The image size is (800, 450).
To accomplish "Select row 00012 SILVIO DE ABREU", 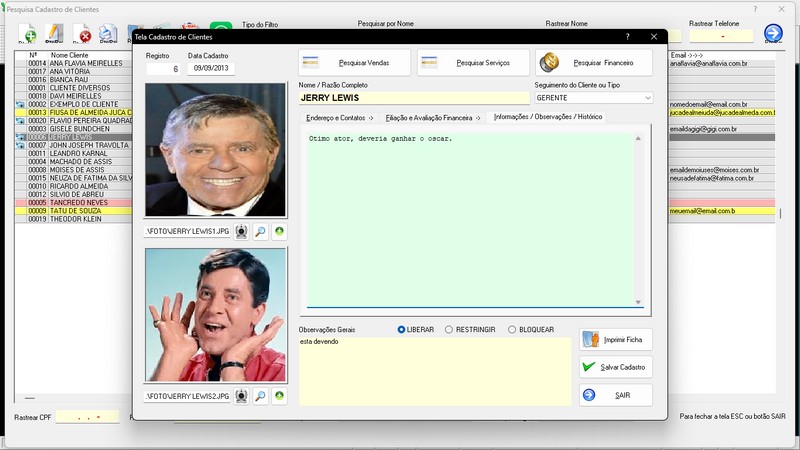I will tap(73, 194).
